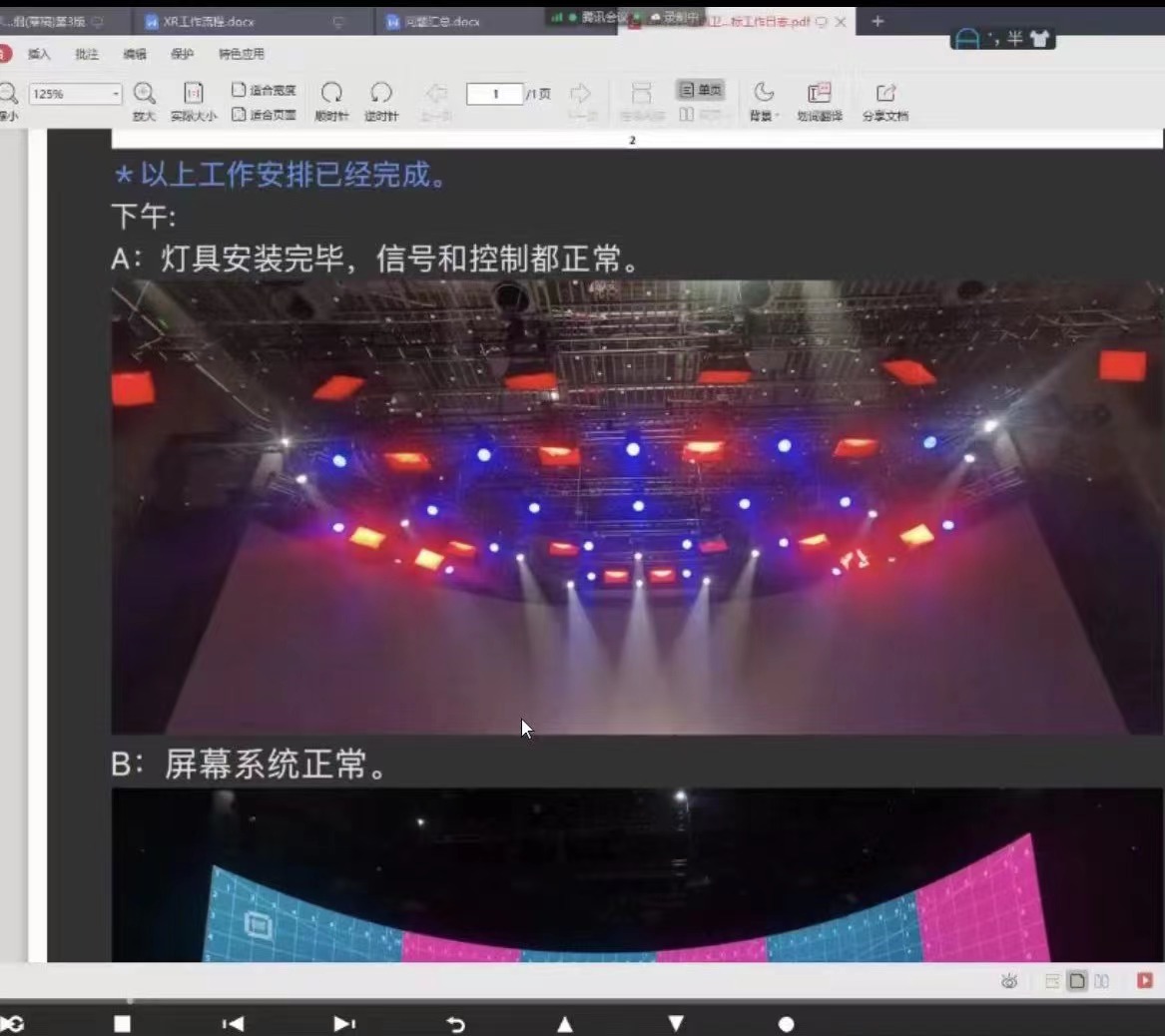Enable continuous reading mode icon
Image resolution: width=1165 pixels, height=1036 pixels.
coord(641,93)
